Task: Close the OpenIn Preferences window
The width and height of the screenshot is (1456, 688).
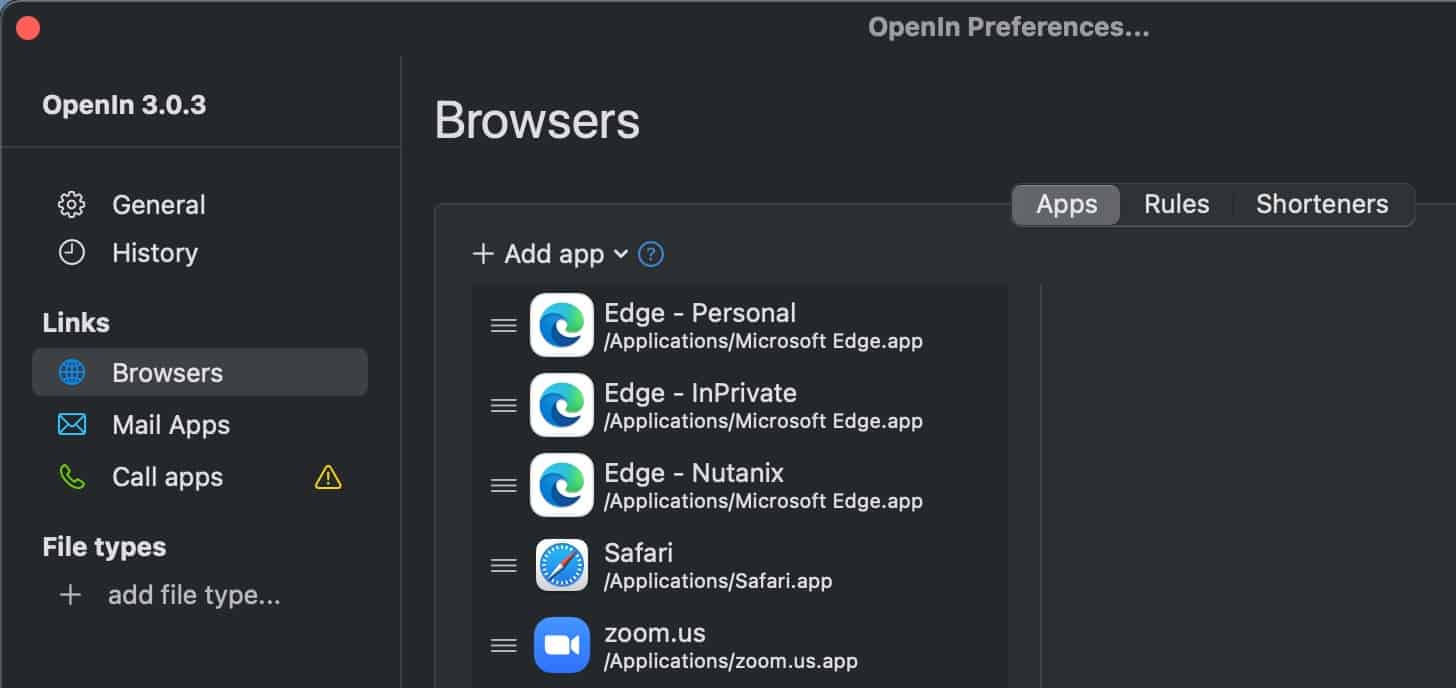Action: [28, 28]
